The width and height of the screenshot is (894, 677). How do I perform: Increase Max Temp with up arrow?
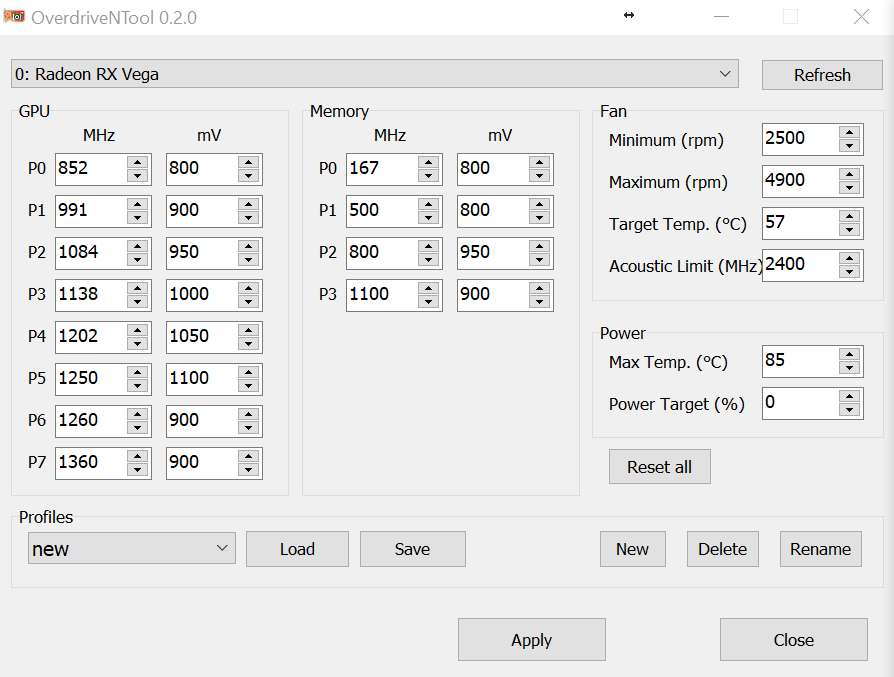click(850, 354)
